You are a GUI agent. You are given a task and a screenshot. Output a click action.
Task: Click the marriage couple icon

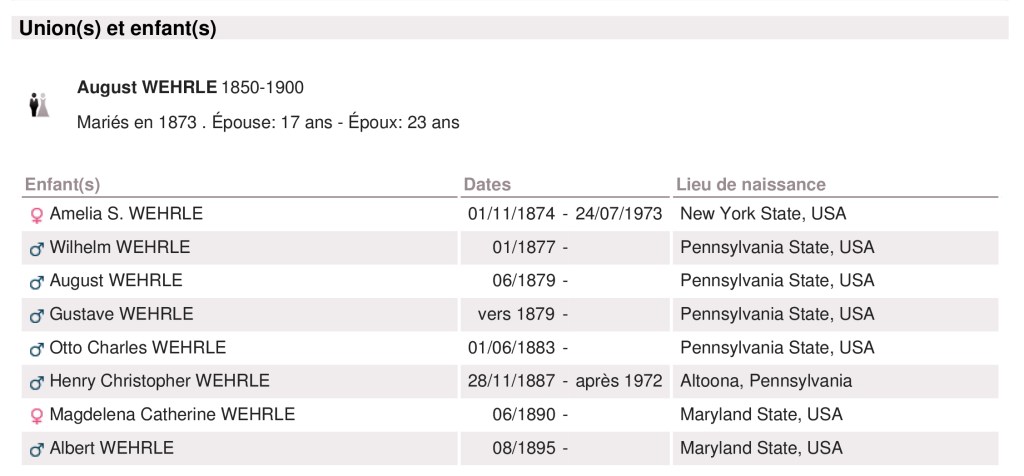(x=38, y=105)
